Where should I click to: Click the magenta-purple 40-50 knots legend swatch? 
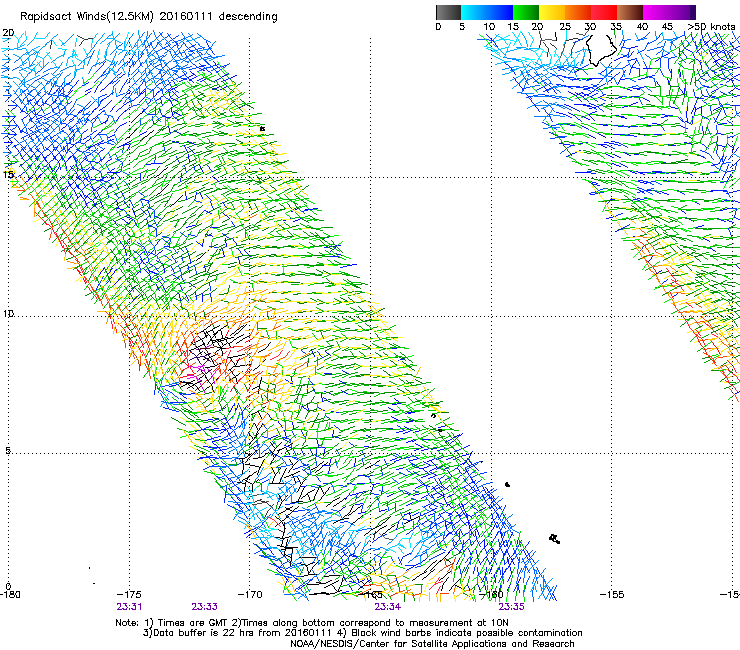669,12
